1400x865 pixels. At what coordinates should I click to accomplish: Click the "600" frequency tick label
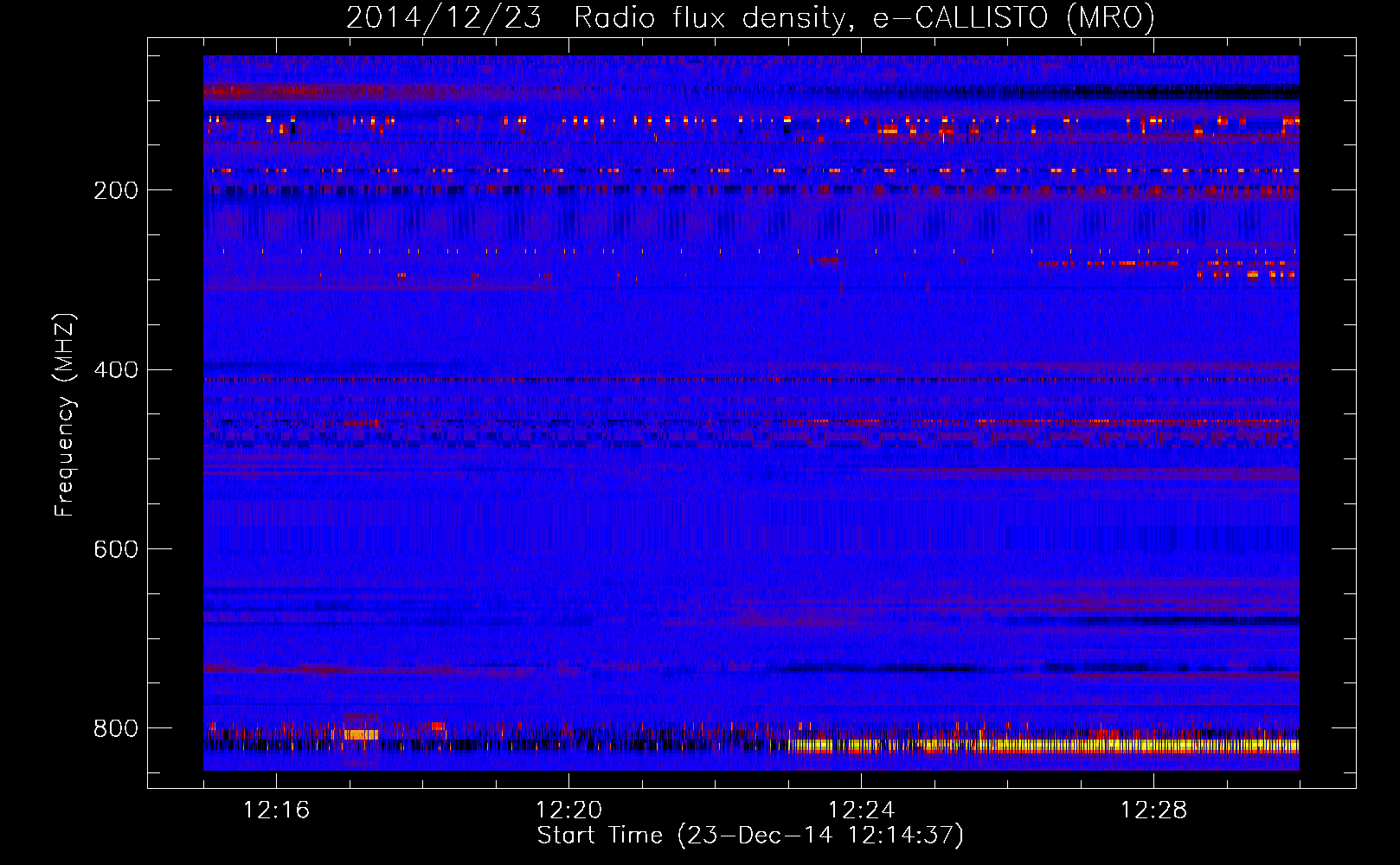point(115,550)
